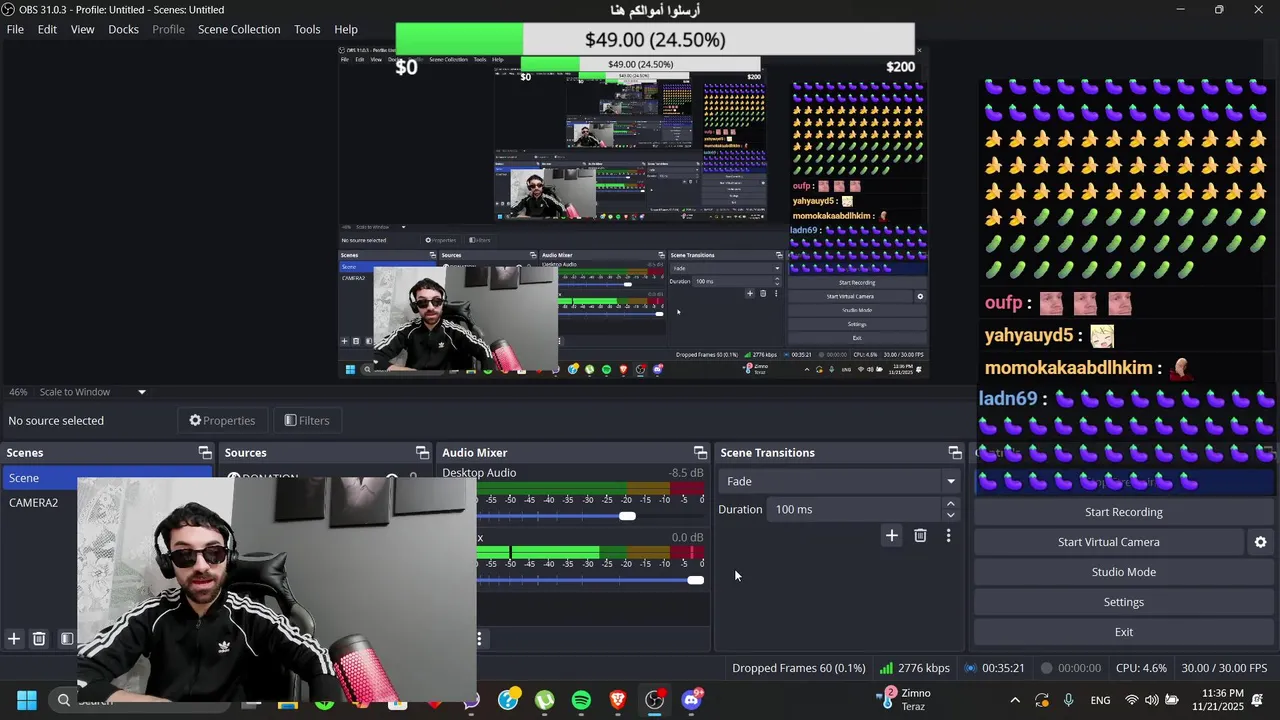Undock the Sources panel
This screenshot has width=1280, height=720.
coord(422,453)
